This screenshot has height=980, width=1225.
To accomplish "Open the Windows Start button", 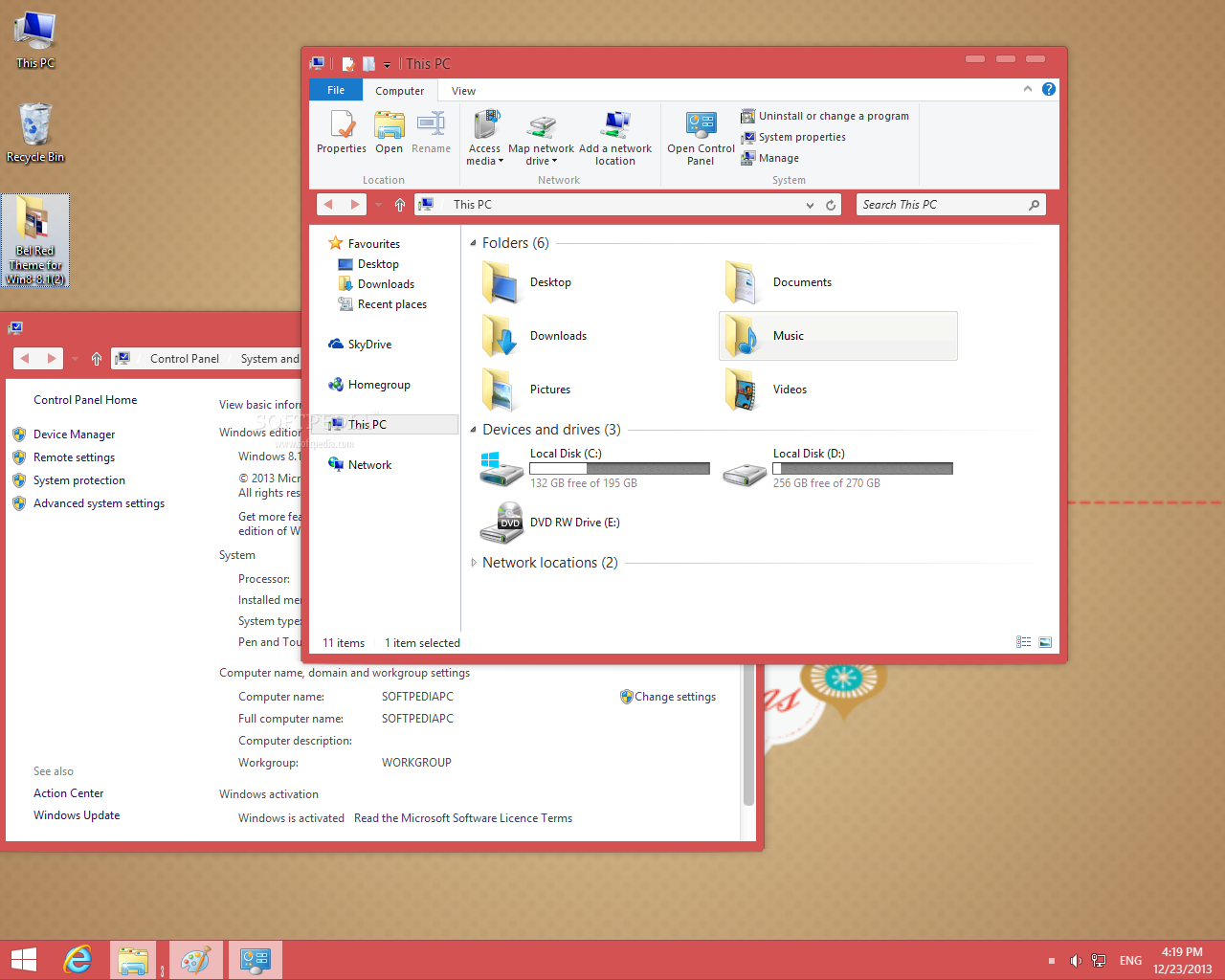I will tap(24, 960).
